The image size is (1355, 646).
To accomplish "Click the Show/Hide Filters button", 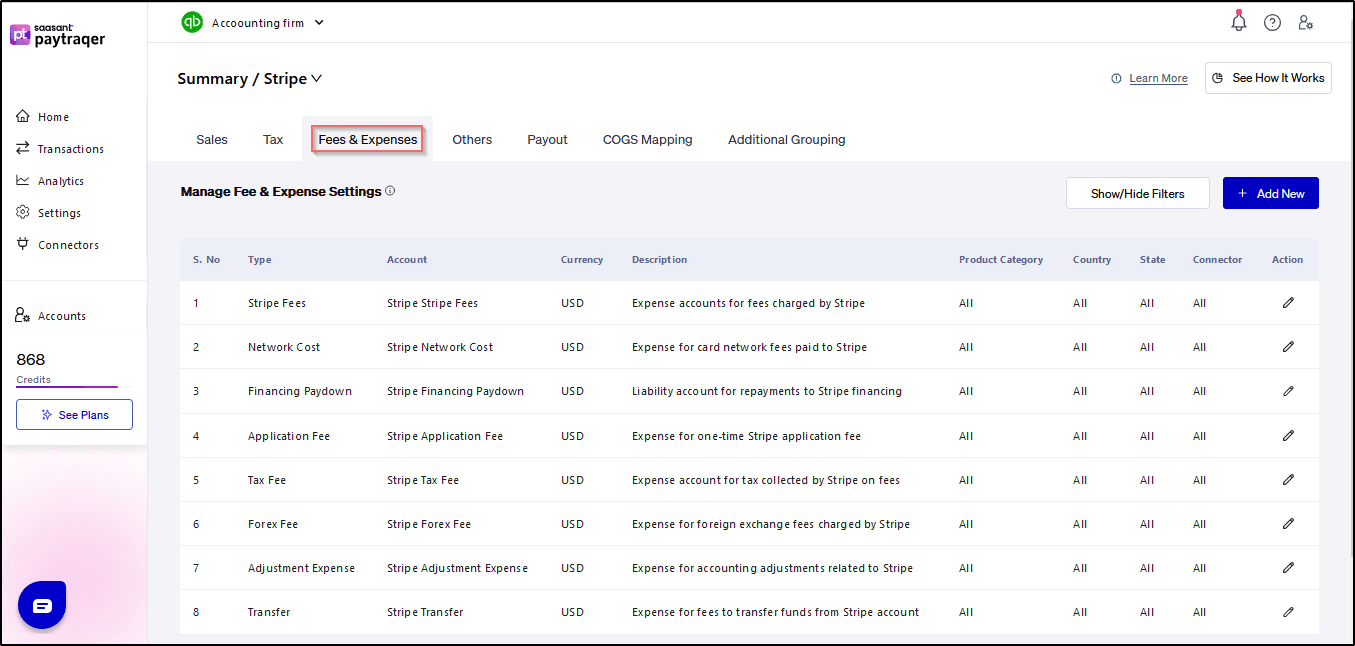I will [1138, 193].
